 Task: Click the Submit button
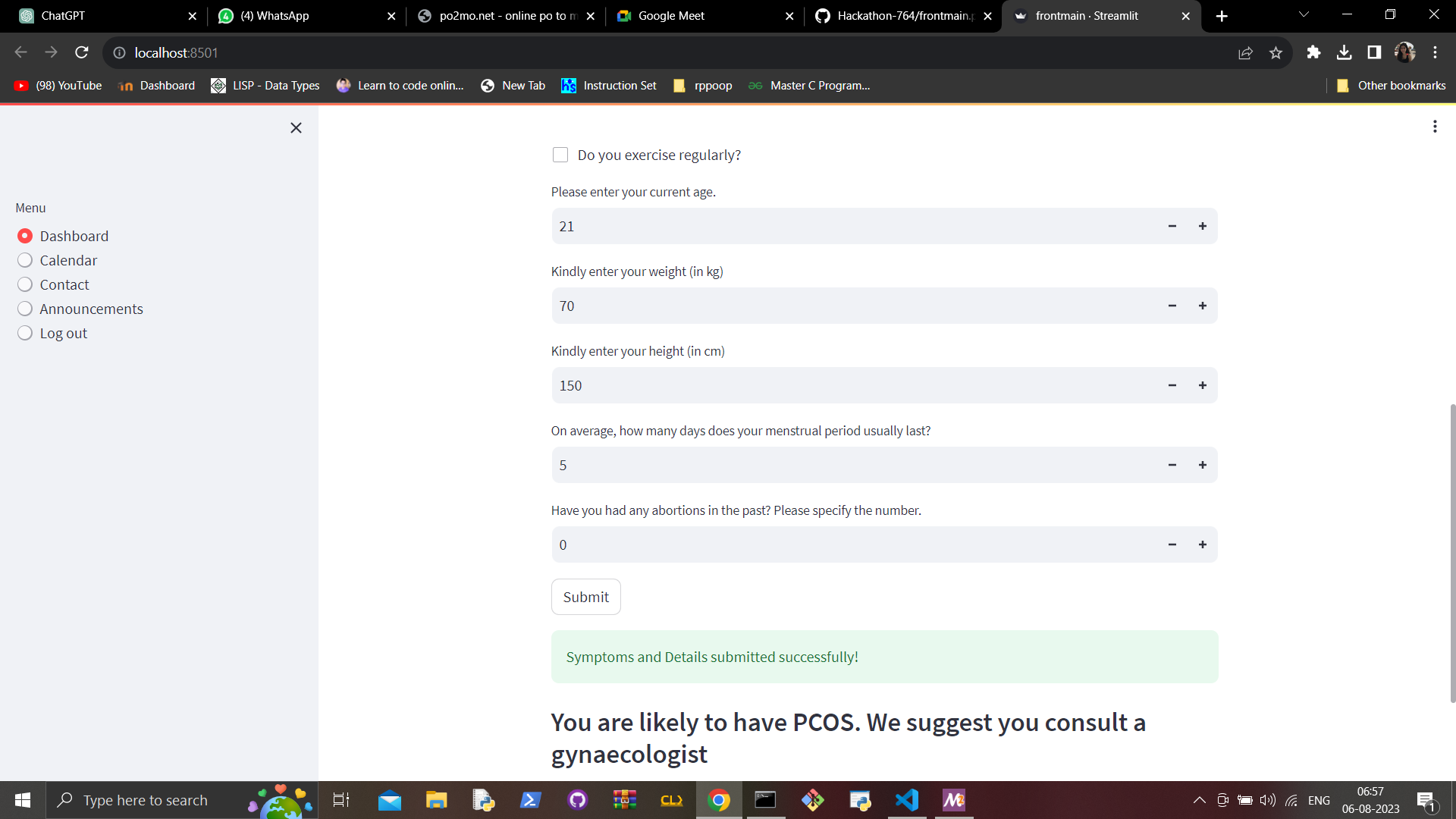click(x=586, y=597)
